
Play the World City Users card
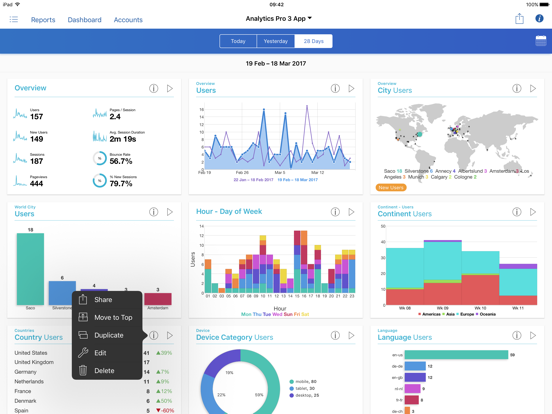click(170, 212)
